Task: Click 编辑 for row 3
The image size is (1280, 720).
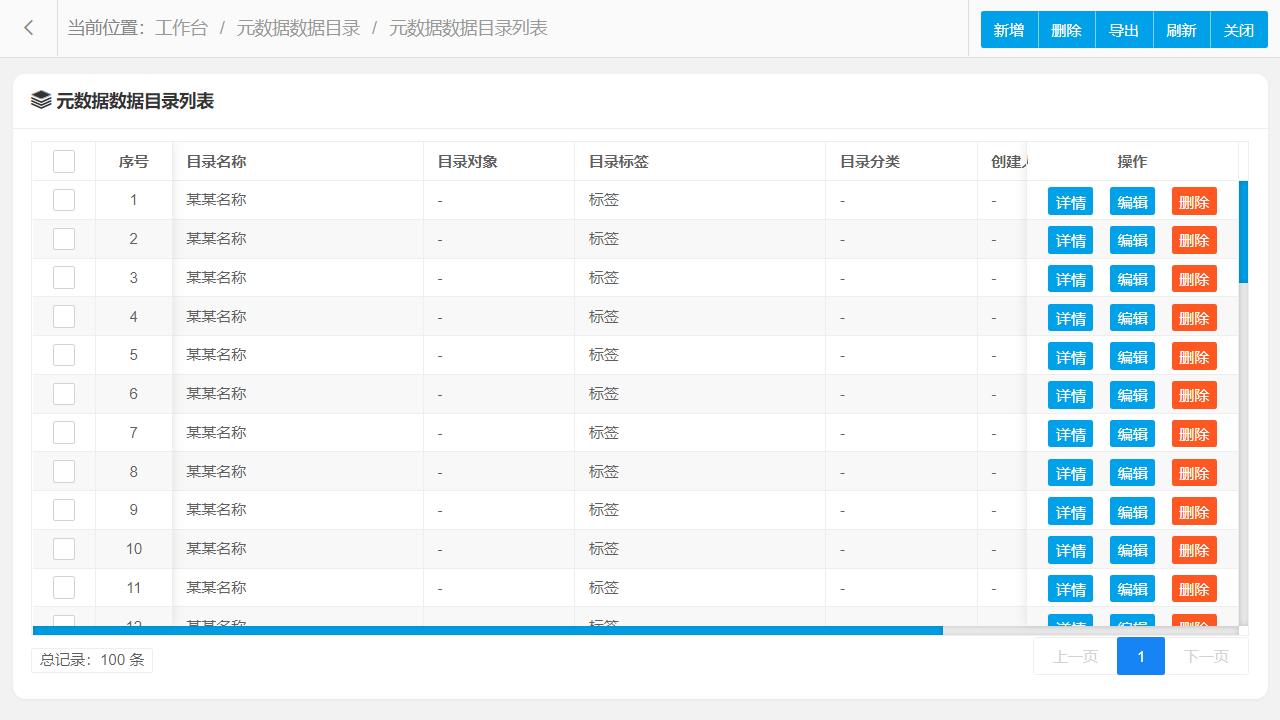Action: tap(1132, 279)
